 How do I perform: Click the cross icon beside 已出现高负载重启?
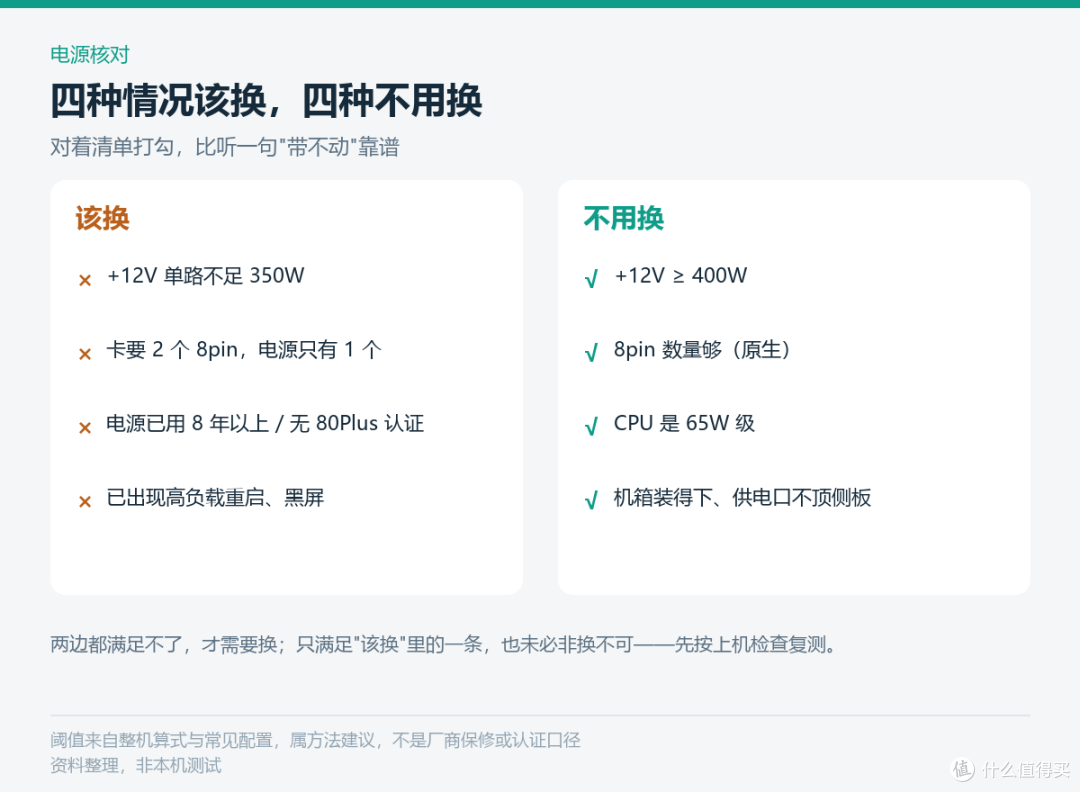click(85, 501)
